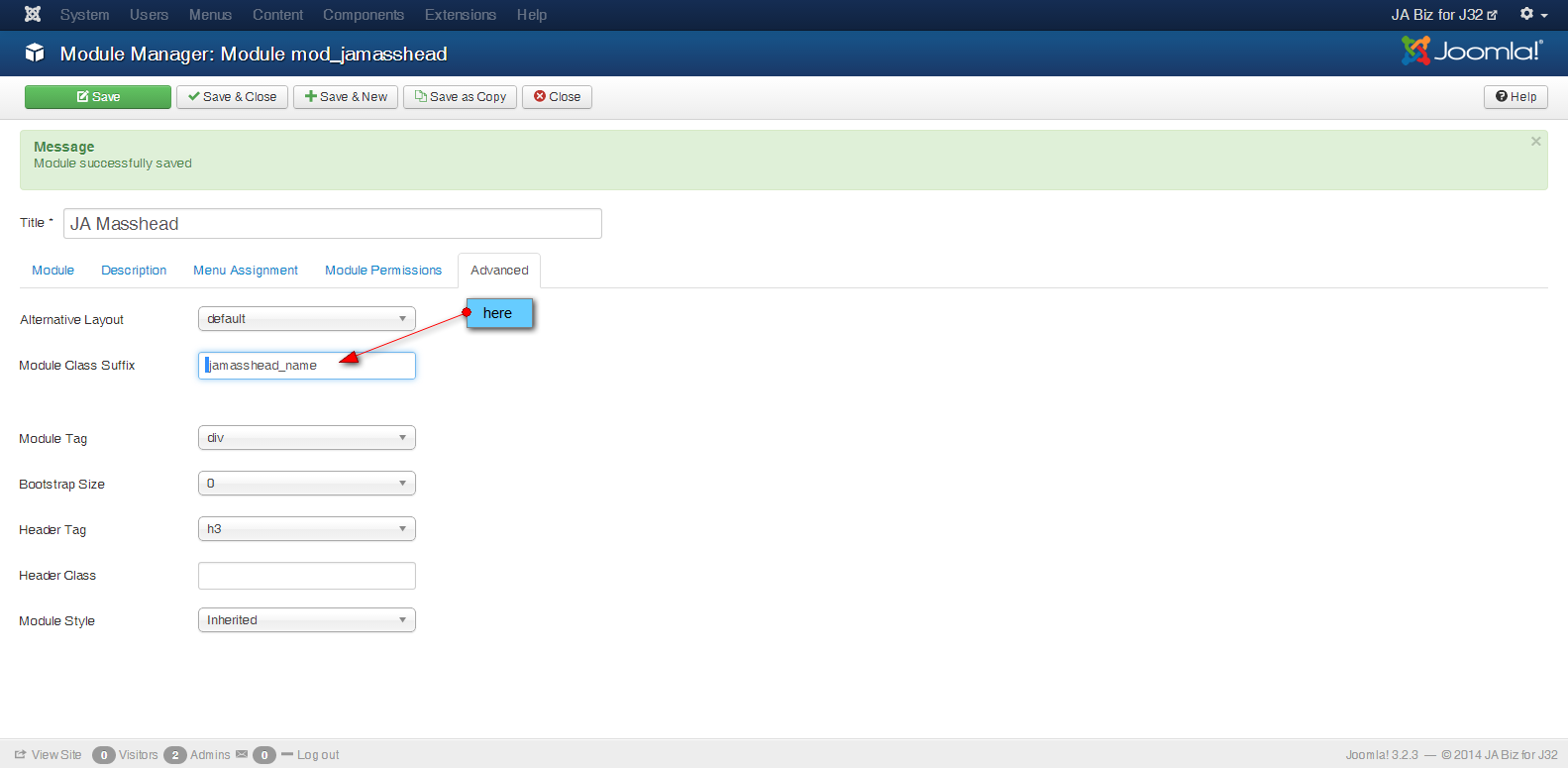Open the Help menu in the top bar
The width and height of the screenshot is (1568, 768).
(531, 15)
